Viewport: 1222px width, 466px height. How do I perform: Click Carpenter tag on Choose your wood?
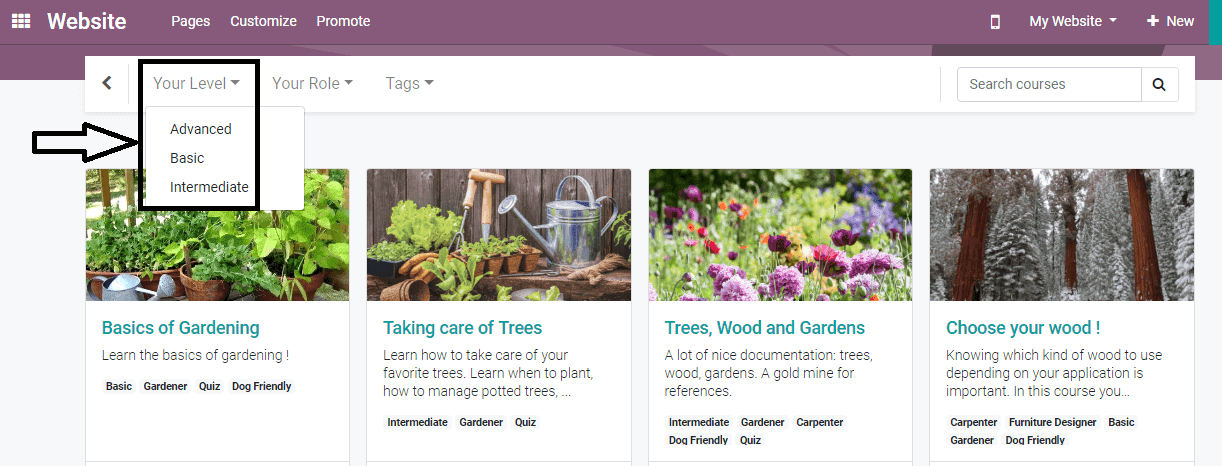pyautogui.click(x=974, y=422)
